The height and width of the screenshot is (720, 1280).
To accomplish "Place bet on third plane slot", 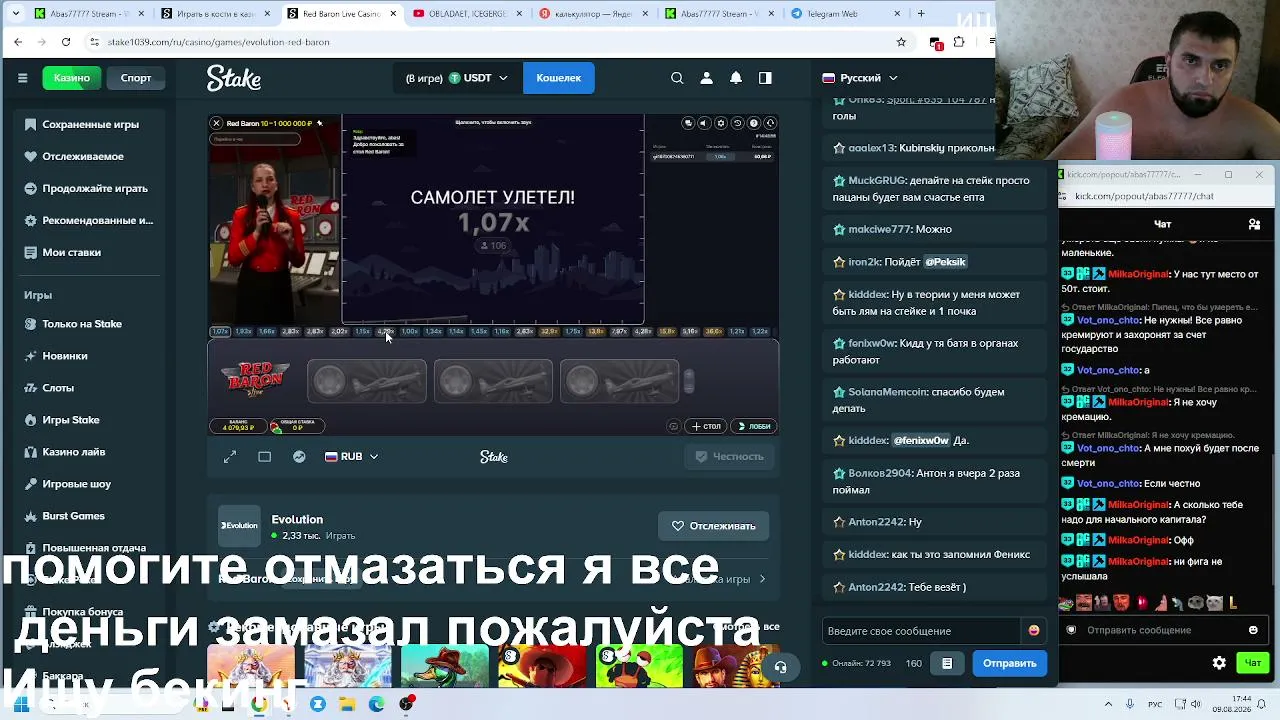I will (619, 381).
